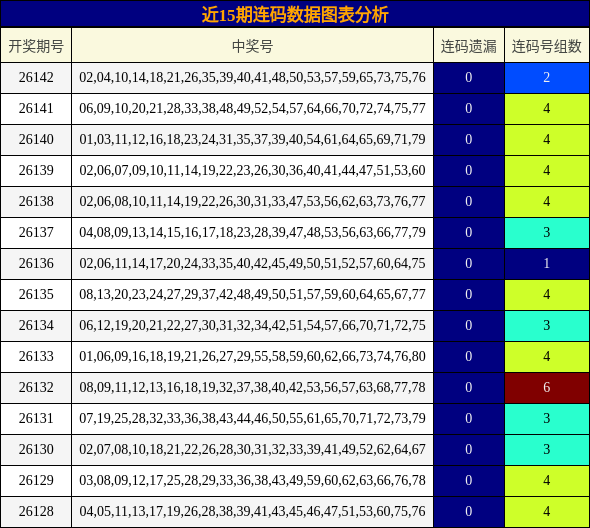The width and height of the screenshot is (590, 528).
Task: Click 连码遗漏 value 0 for period 26132
Action: 468,387
